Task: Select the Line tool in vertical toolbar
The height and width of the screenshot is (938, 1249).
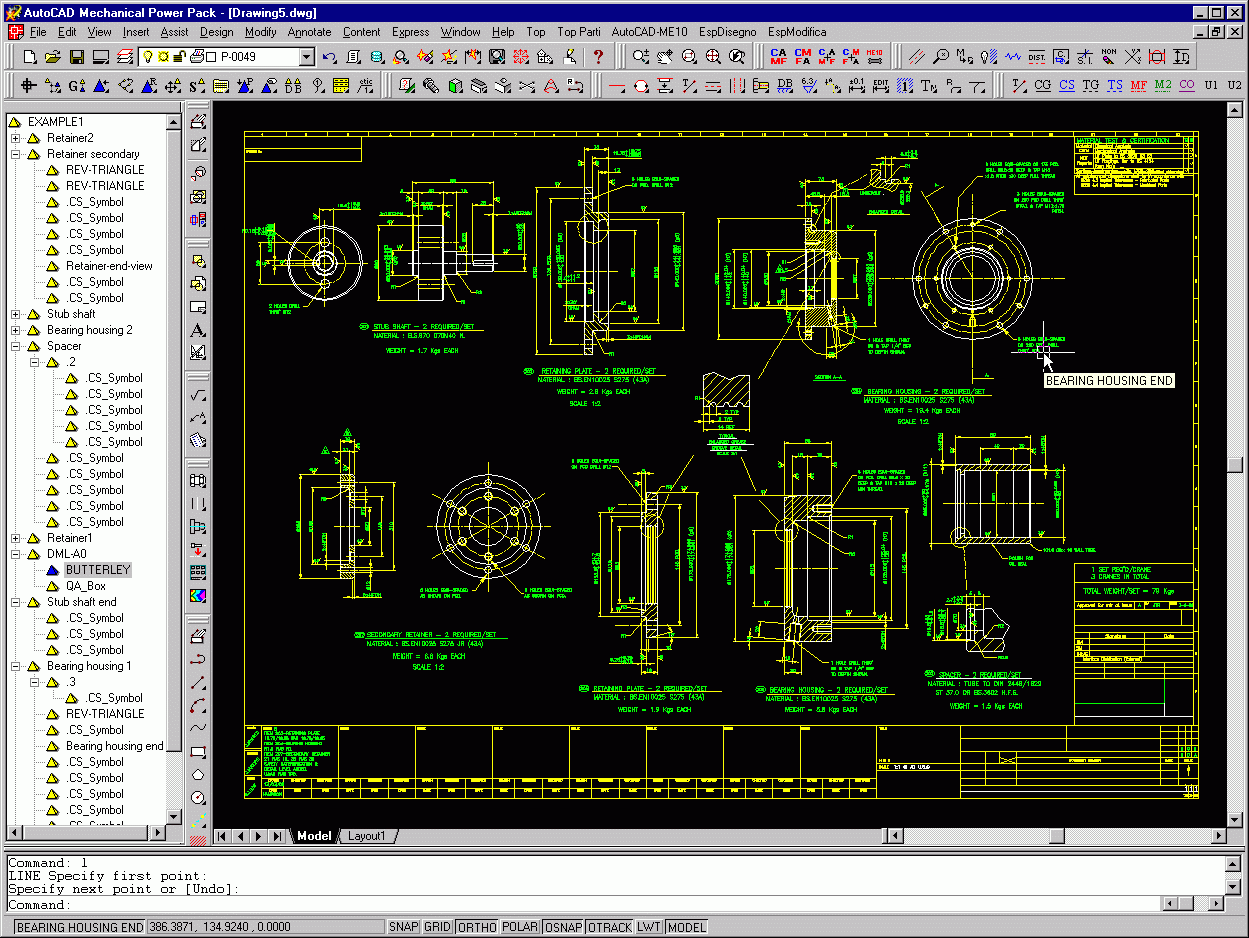Action: [198, 683]
